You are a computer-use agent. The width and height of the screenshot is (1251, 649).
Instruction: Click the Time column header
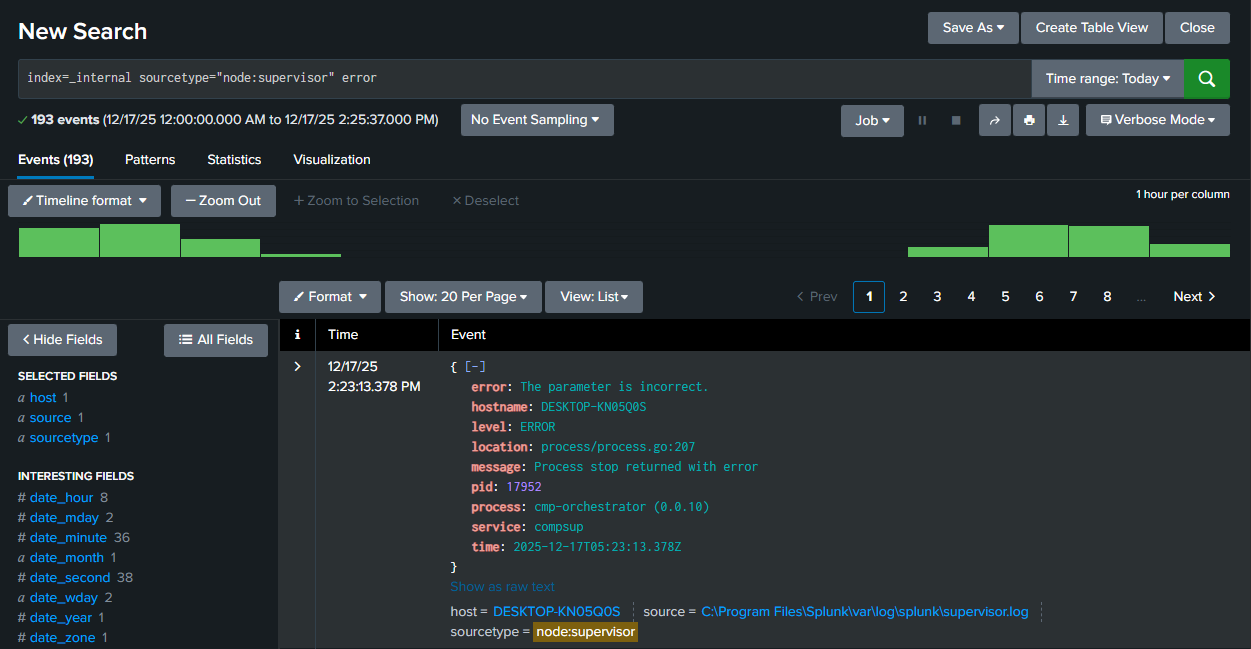click(343, 335)
